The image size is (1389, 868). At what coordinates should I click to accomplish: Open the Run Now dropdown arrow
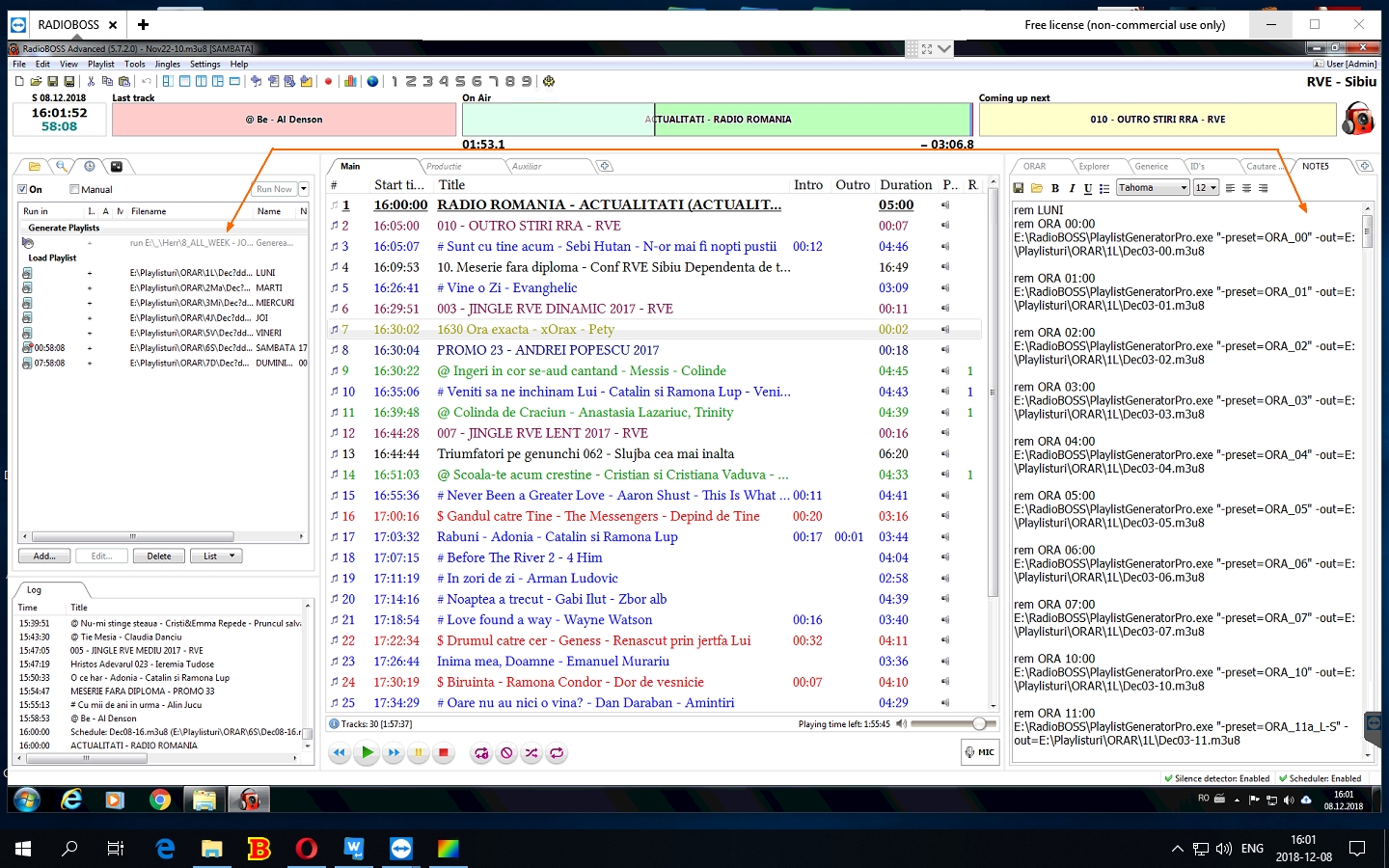click(304, 189)
